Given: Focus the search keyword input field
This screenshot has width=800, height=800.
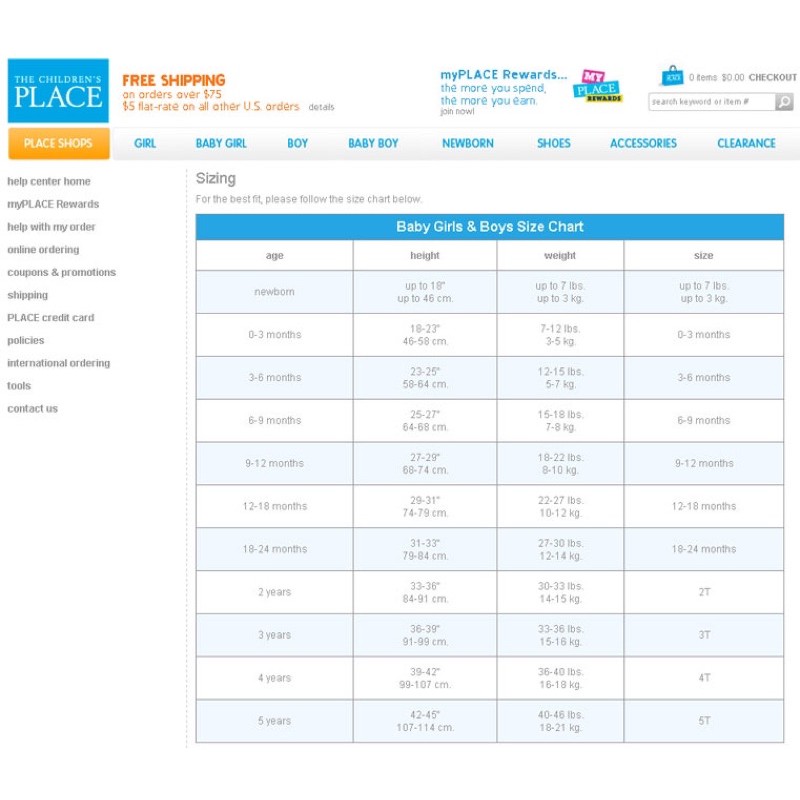Looking at the screenshot, I should [712, 102].
